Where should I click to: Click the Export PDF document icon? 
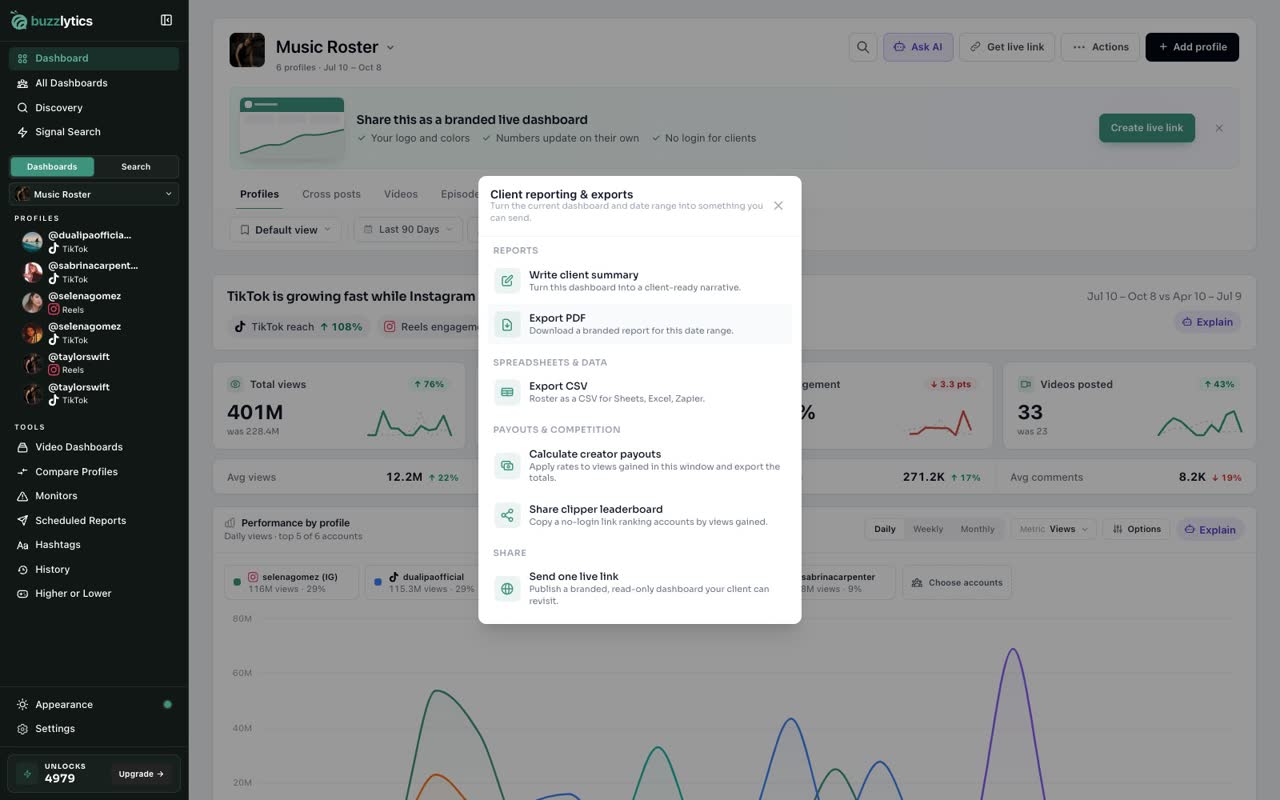coord(507,324)
